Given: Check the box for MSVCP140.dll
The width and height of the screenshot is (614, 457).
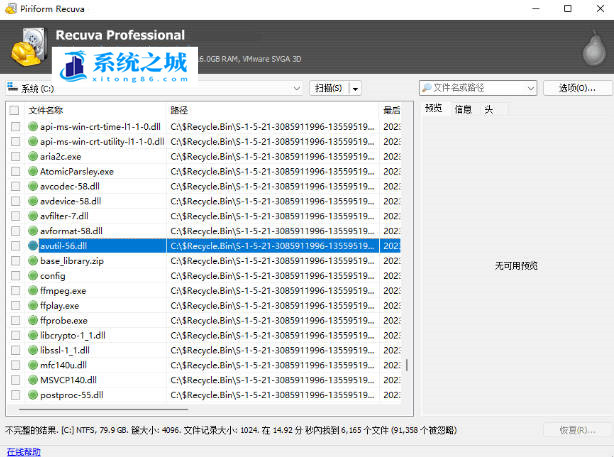Looking at the screenshot, I should click(15, 379).
